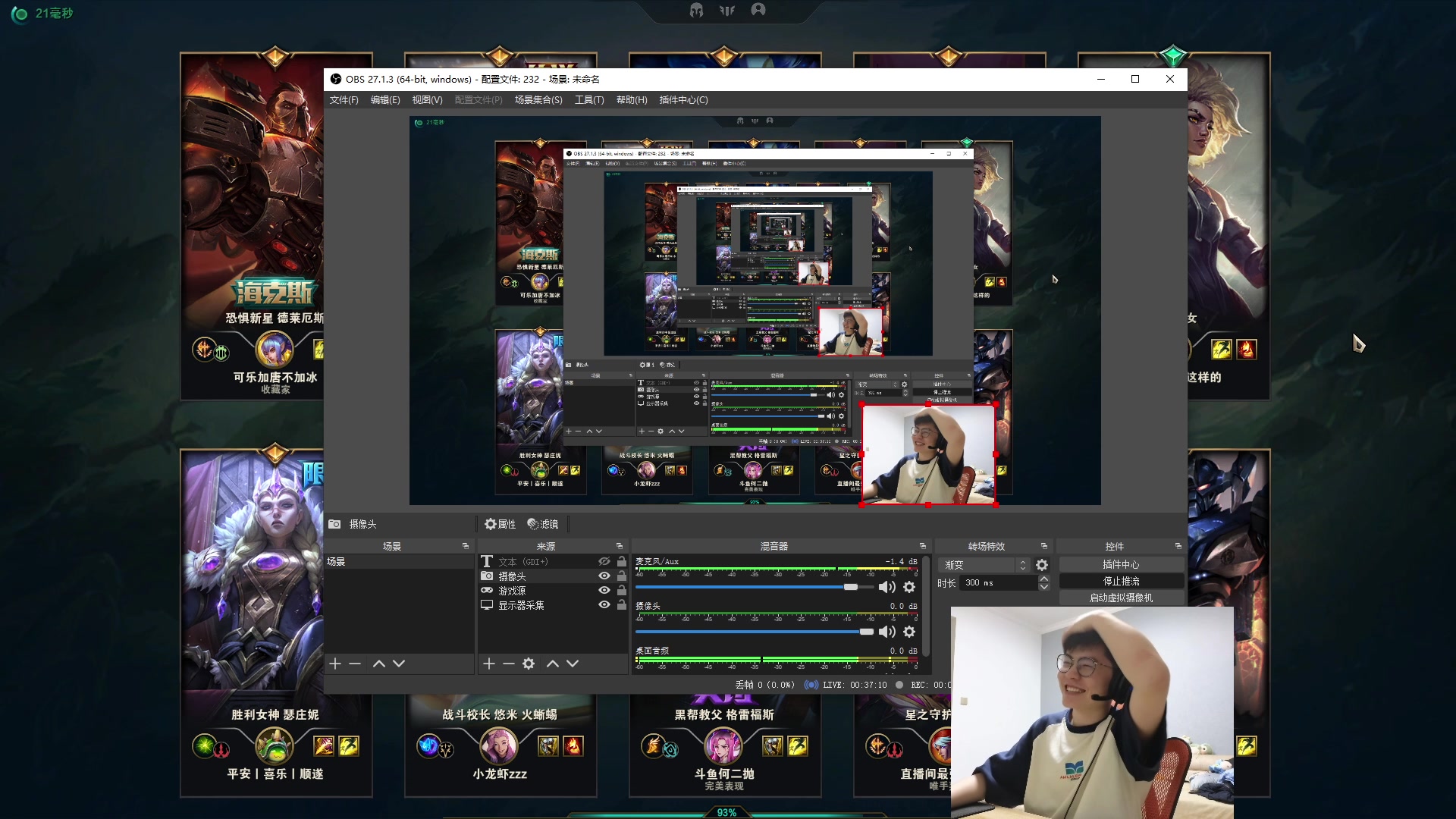Click the profile silhouette icon at top of game client

coord(758,9)
